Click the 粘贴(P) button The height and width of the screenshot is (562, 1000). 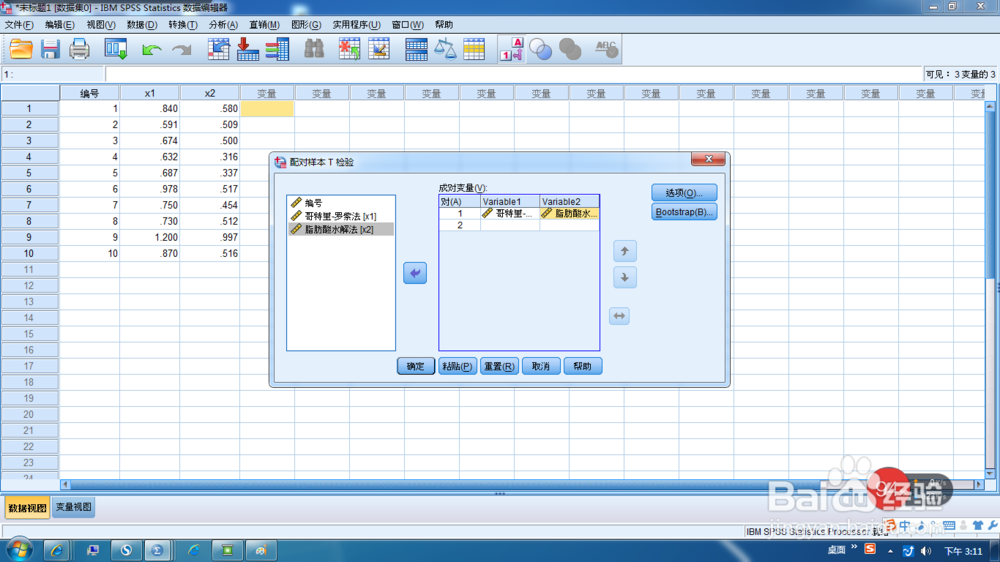(x=457, y=366)
